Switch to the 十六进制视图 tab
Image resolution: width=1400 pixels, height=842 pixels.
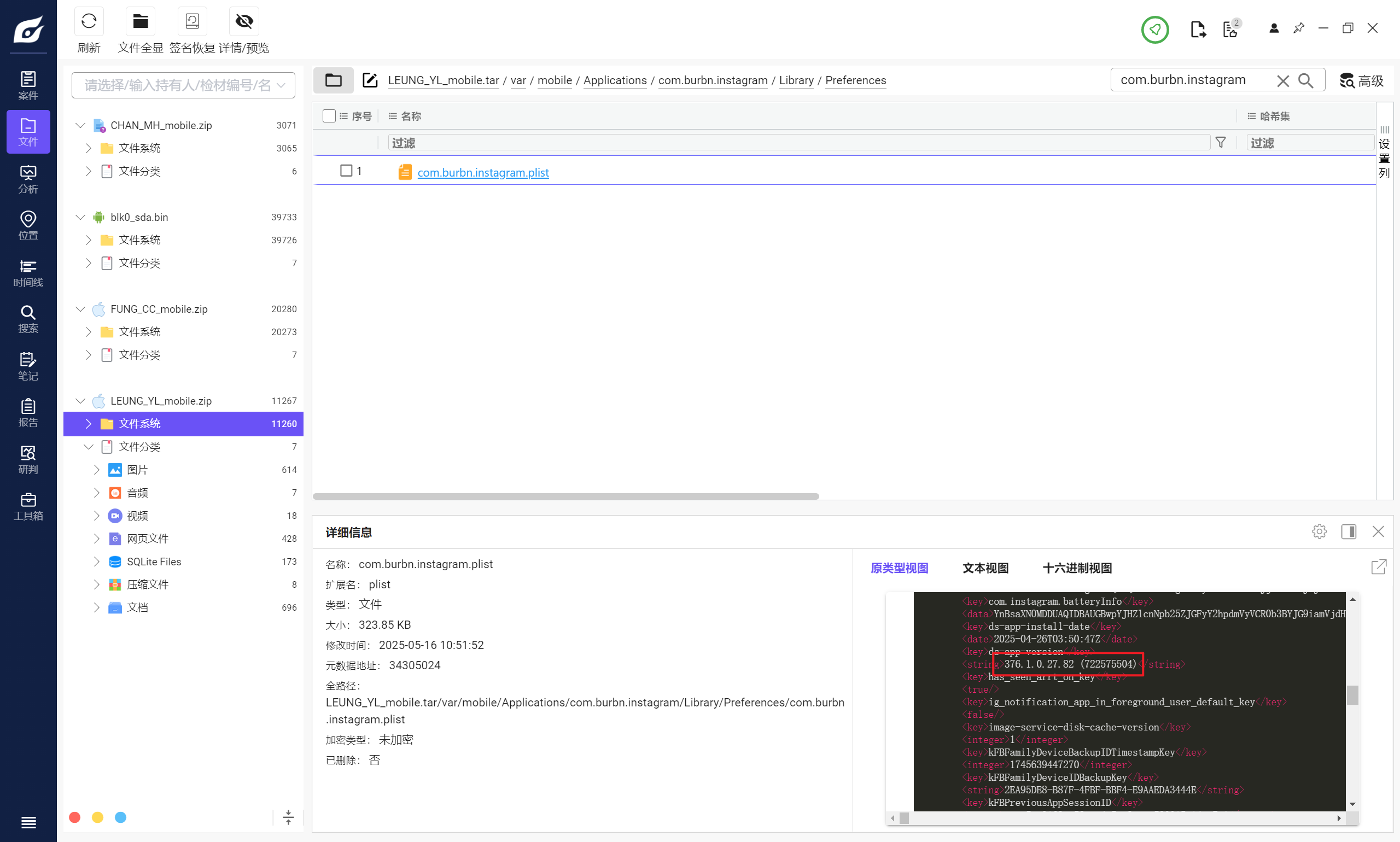coord(1077,568)
